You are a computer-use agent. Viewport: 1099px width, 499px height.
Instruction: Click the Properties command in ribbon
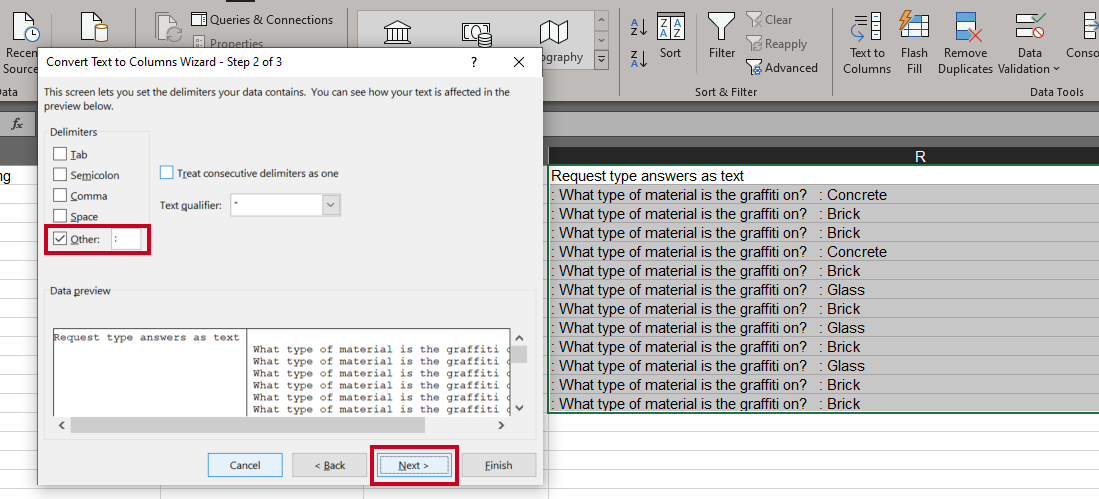(x=228, y=43)
